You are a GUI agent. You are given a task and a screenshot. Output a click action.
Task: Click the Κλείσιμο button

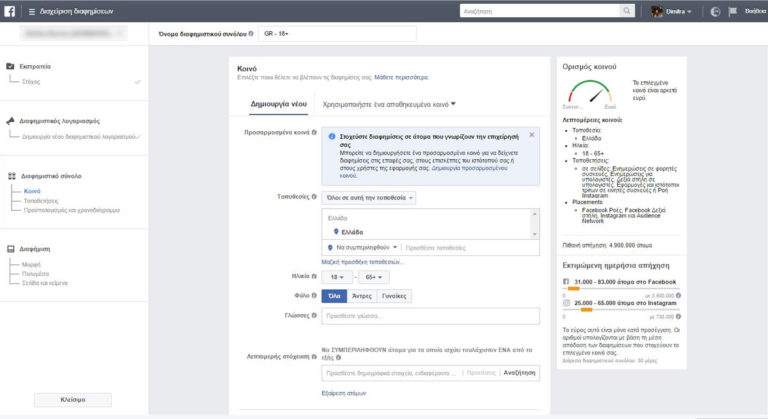coord(72,399)
